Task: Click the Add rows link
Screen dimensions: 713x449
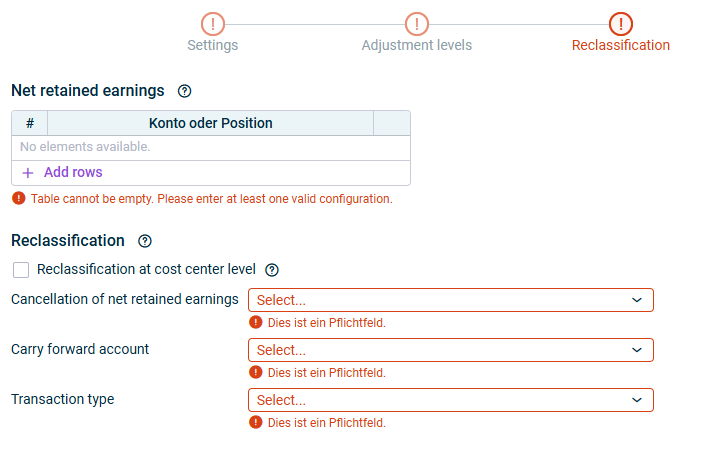Action: tap(73, 173)
